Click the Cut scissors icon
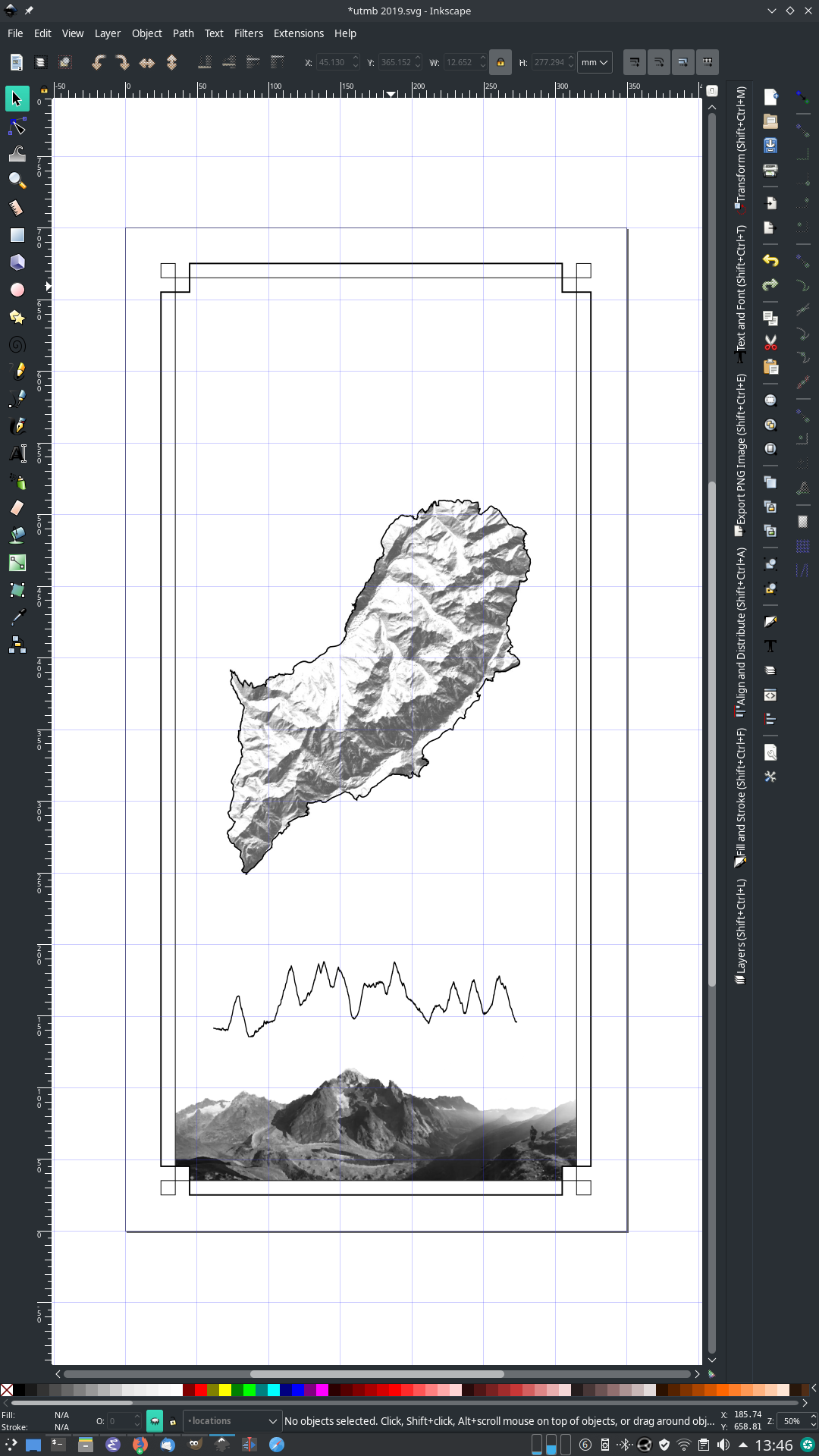Viewport: 819px width, 1456px height. click(x=770, y=343)
